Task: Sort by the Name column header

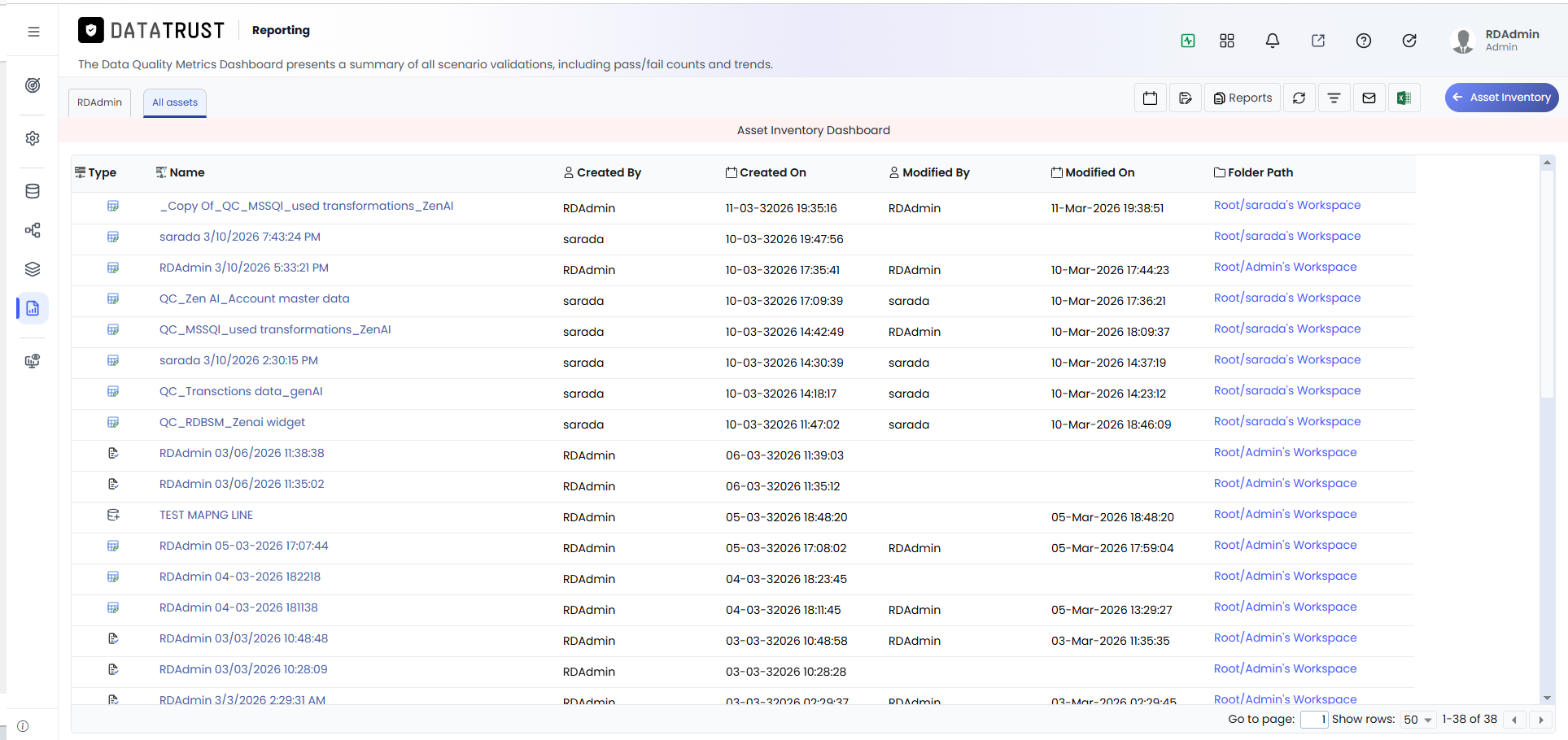Action: pyautogui.click(x=181, y=172)
